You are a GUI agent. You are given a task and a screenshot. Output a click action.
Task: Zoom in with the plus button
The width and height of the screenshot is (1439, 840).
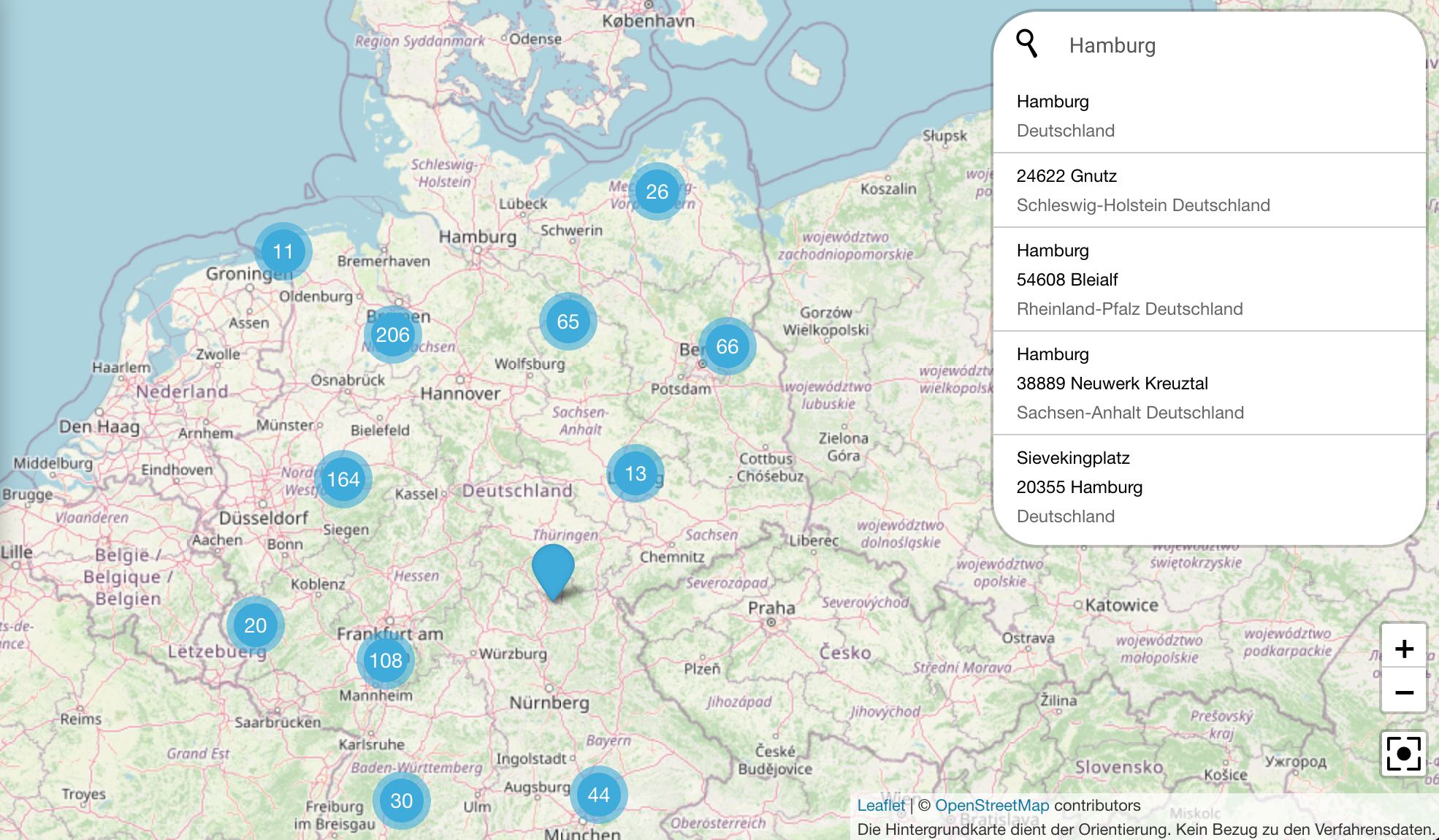tap(1403, 648)
